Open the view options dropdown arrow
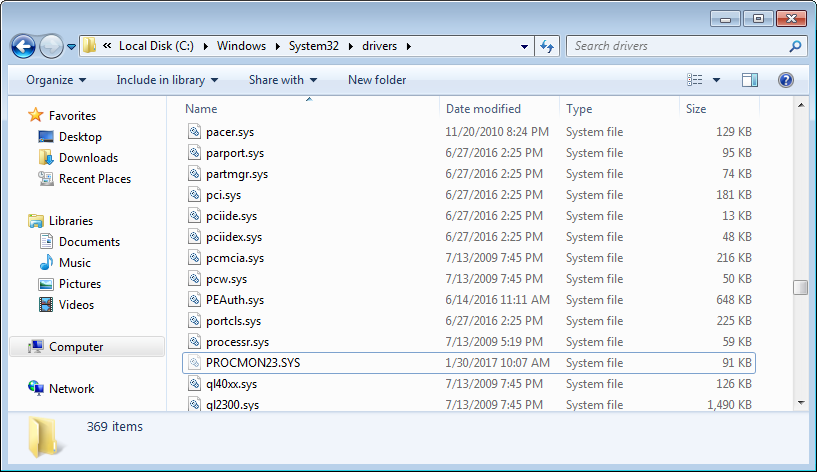The width and height of the screenshot is (817, 472). pos(716,80)
